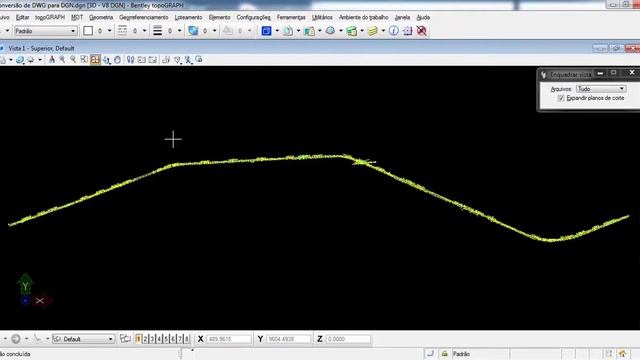Click the point cloud icon
Screen dimensions: 640x360
point(330,31)
